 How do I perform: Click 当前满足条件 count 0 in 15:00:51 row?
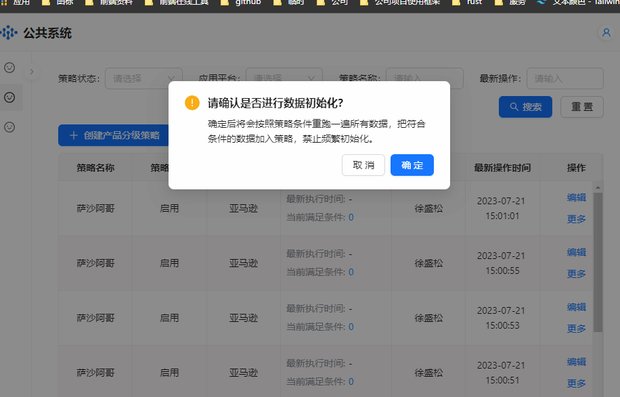pos(351,382)
